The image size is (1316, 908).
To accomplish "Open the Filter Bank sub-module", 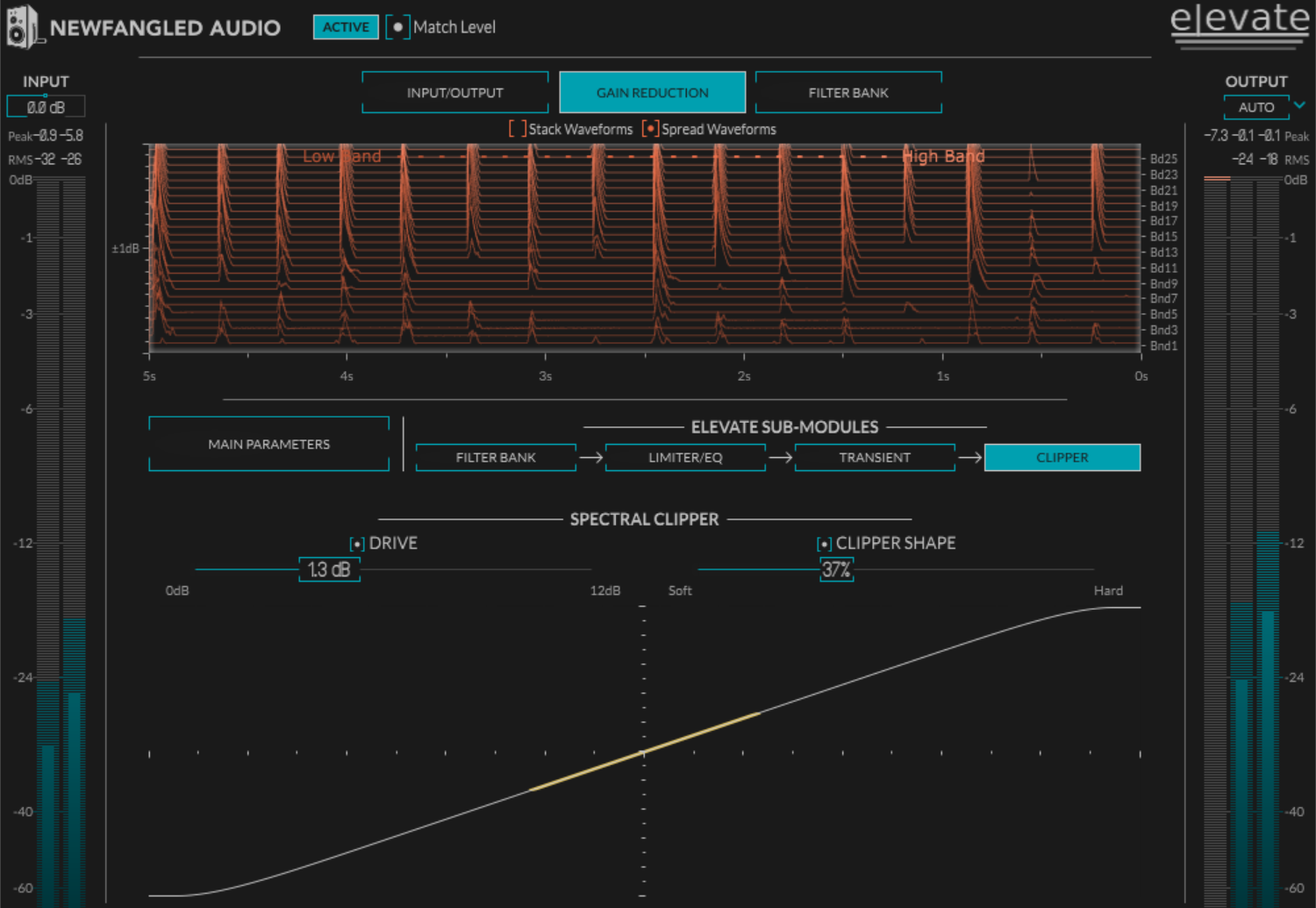I will pyautogui.click(x=496, y=457).
